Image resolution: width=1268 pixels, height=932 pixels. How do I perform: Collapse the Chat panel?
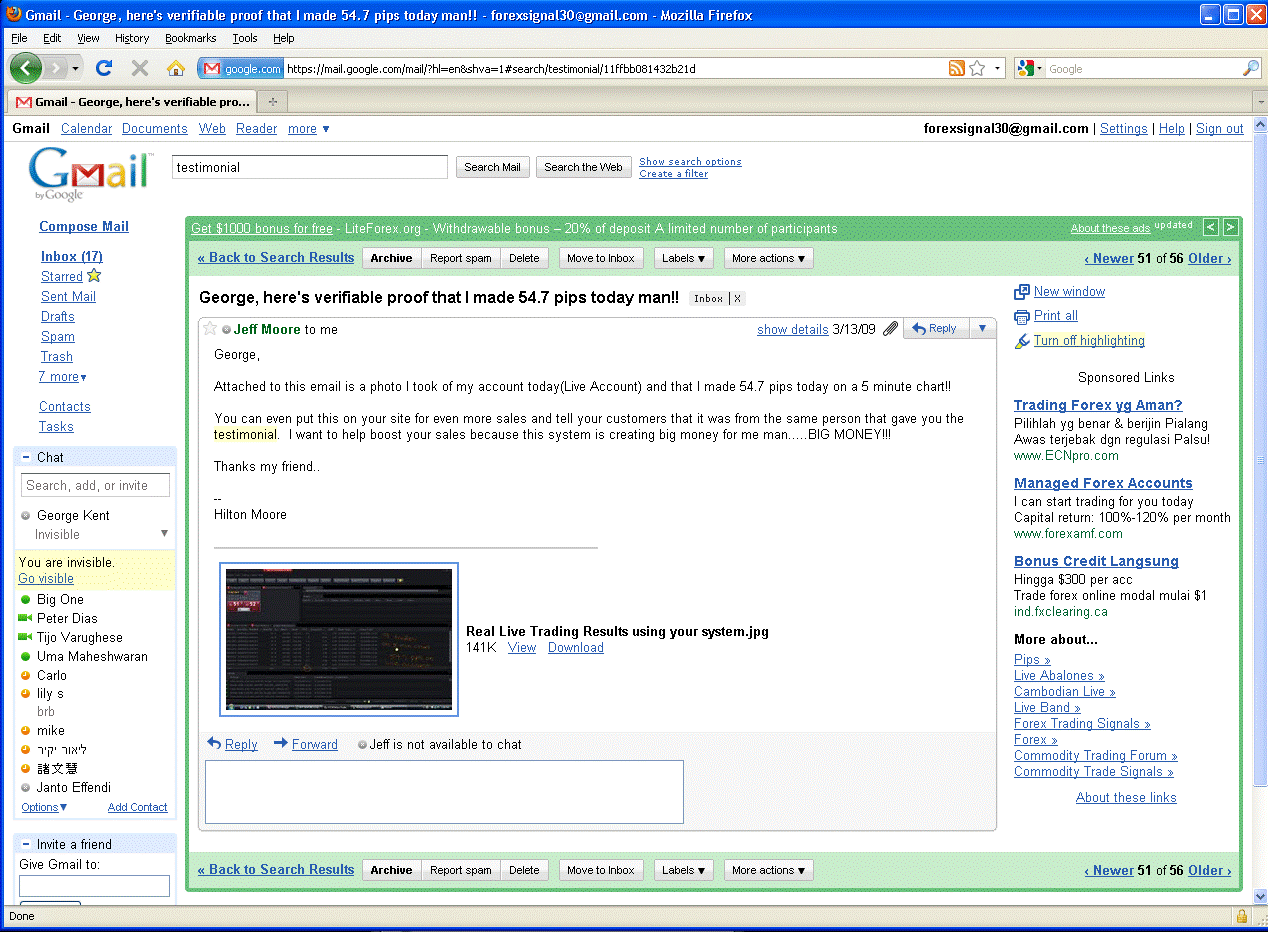tap(26, 457)
